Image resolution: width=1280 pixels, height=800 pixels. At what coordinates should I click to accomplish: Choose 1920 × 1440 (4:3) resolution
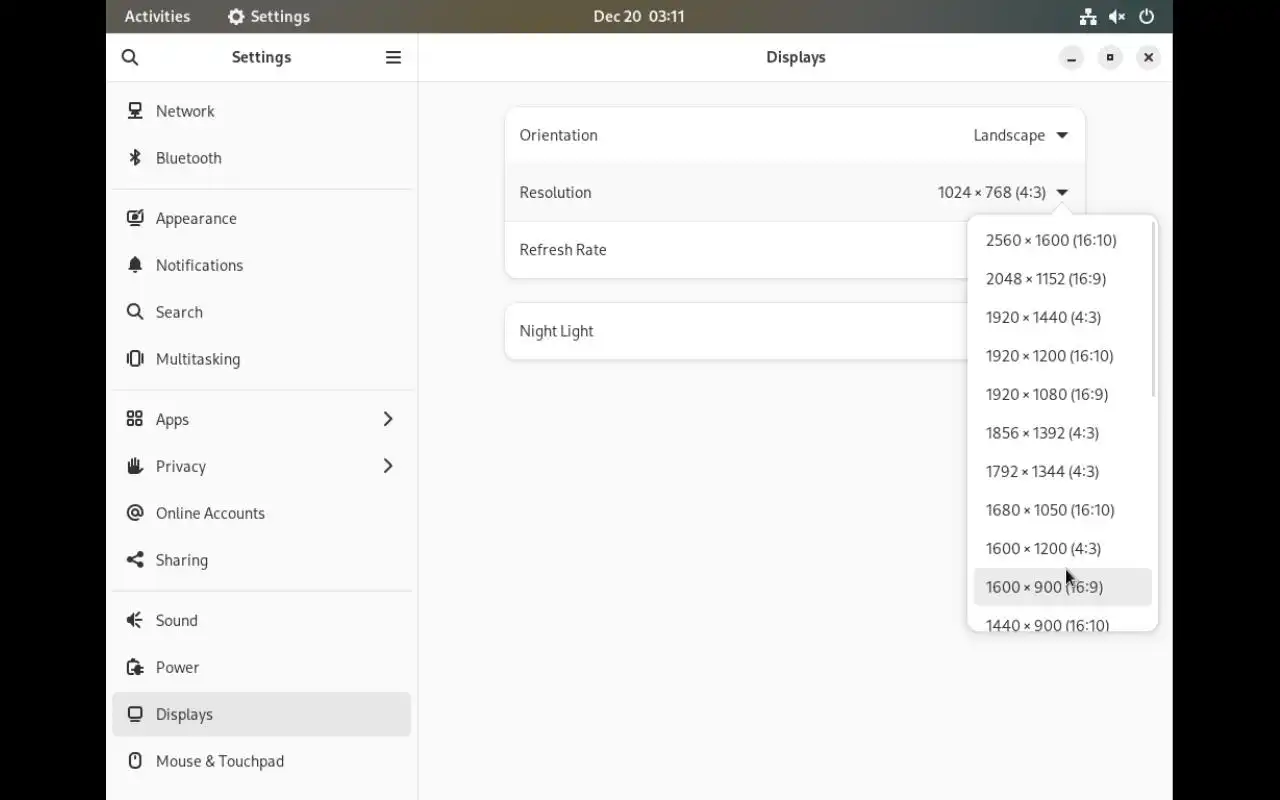click(x=1063, y=317)
